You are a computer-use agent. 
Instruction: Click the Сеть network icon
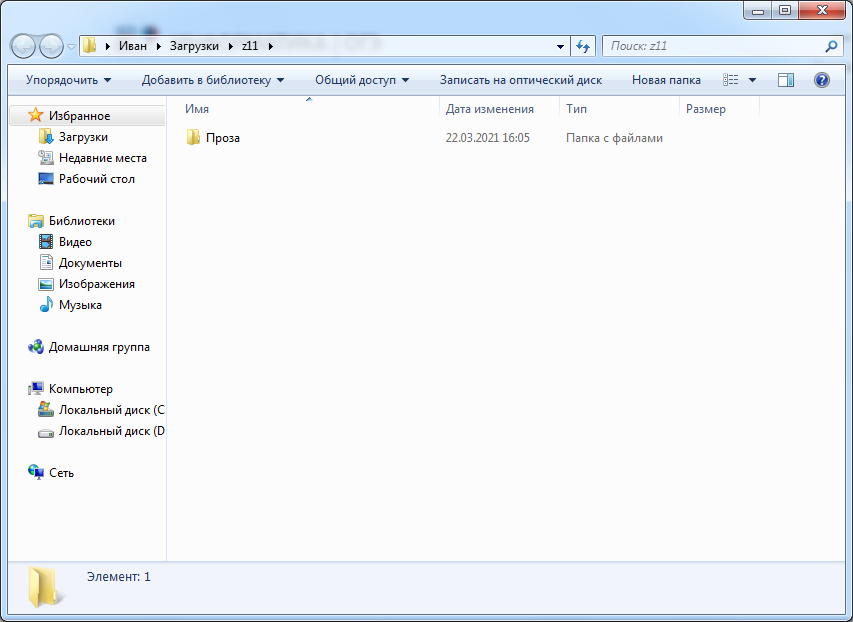36,472
